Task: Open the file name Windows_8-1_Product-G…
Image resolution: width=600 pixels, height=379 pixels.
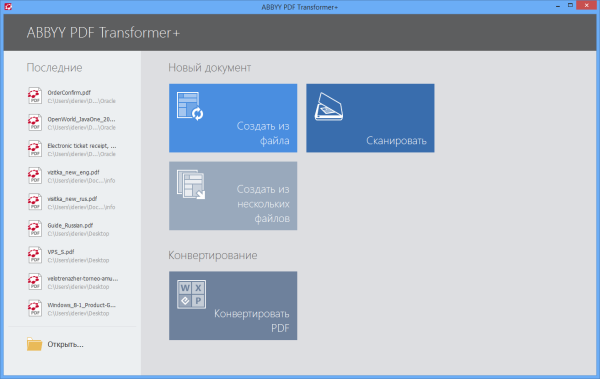Action: coord(82,305)
